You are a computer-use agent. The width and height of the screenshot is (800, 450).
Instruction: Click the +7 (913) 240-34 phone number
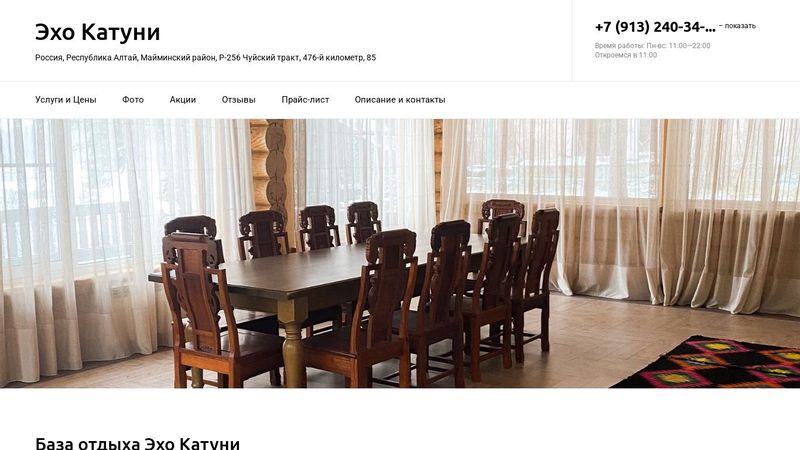tap(655, 27)
